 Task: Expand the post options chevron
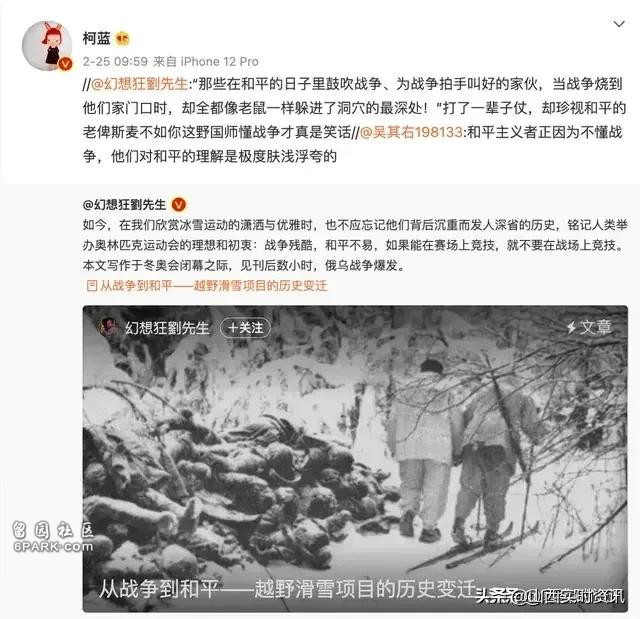tap(619, 24)
